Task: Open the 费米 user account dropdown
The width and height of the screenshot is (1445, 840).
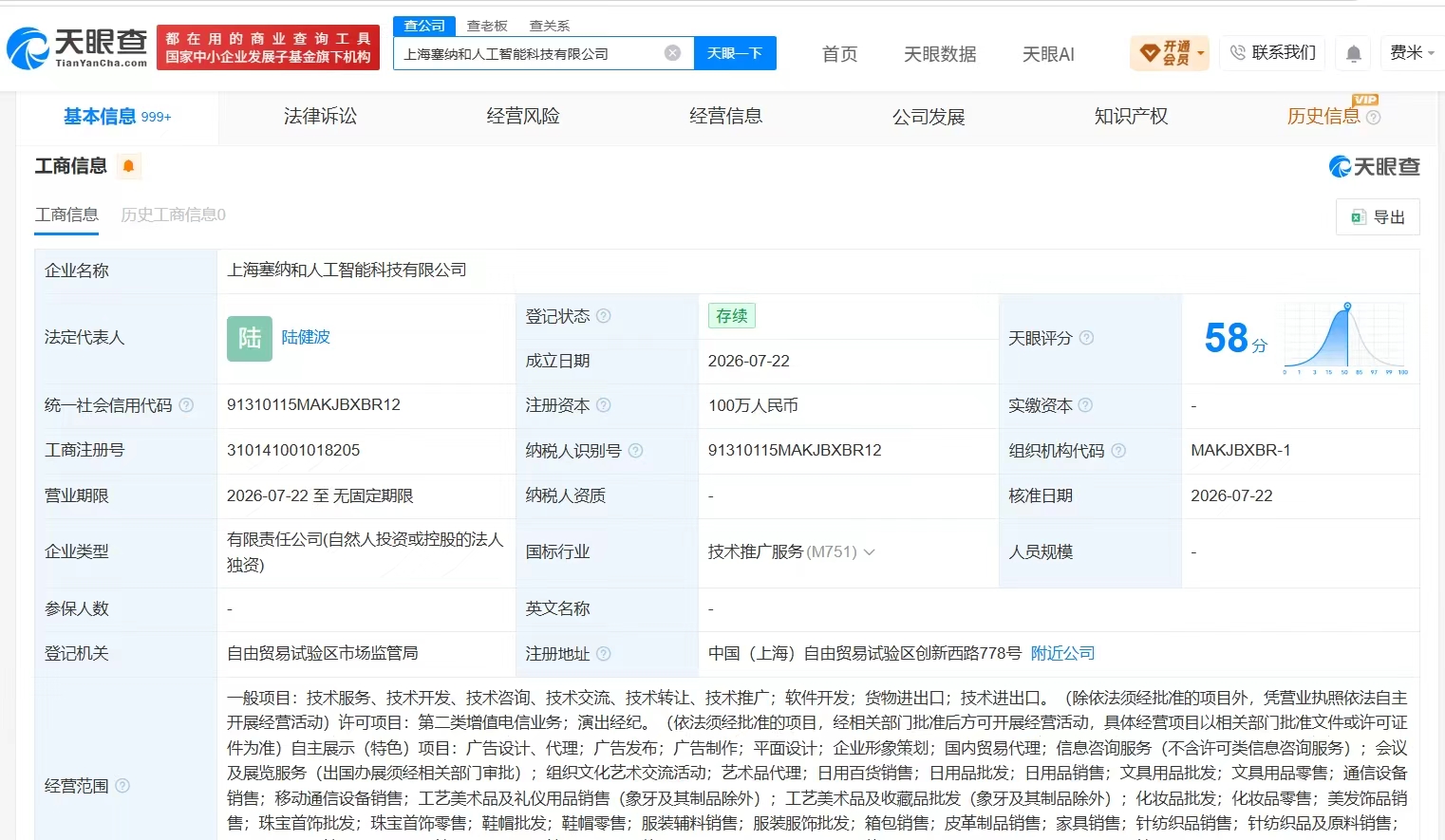Action: click(x=1412, y=53)
